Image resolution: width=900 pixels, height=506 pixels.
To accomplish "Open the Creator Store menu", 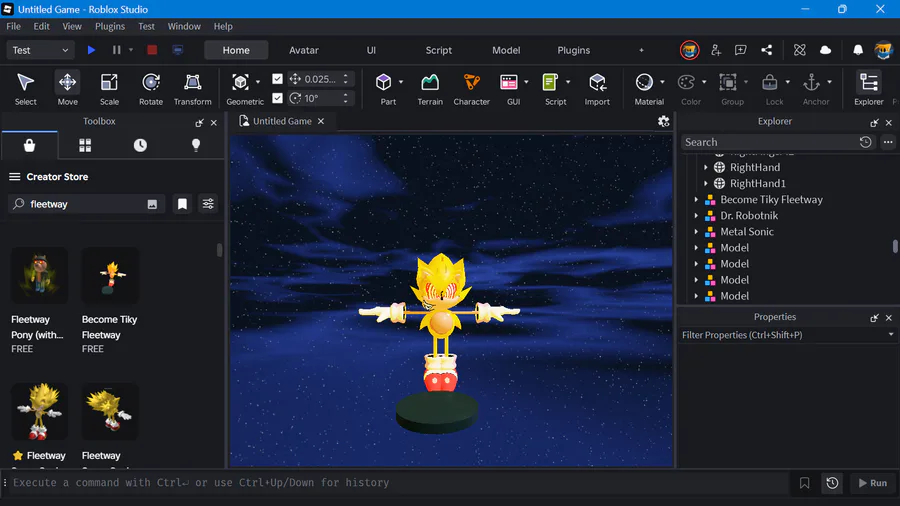I will point(14,177).
